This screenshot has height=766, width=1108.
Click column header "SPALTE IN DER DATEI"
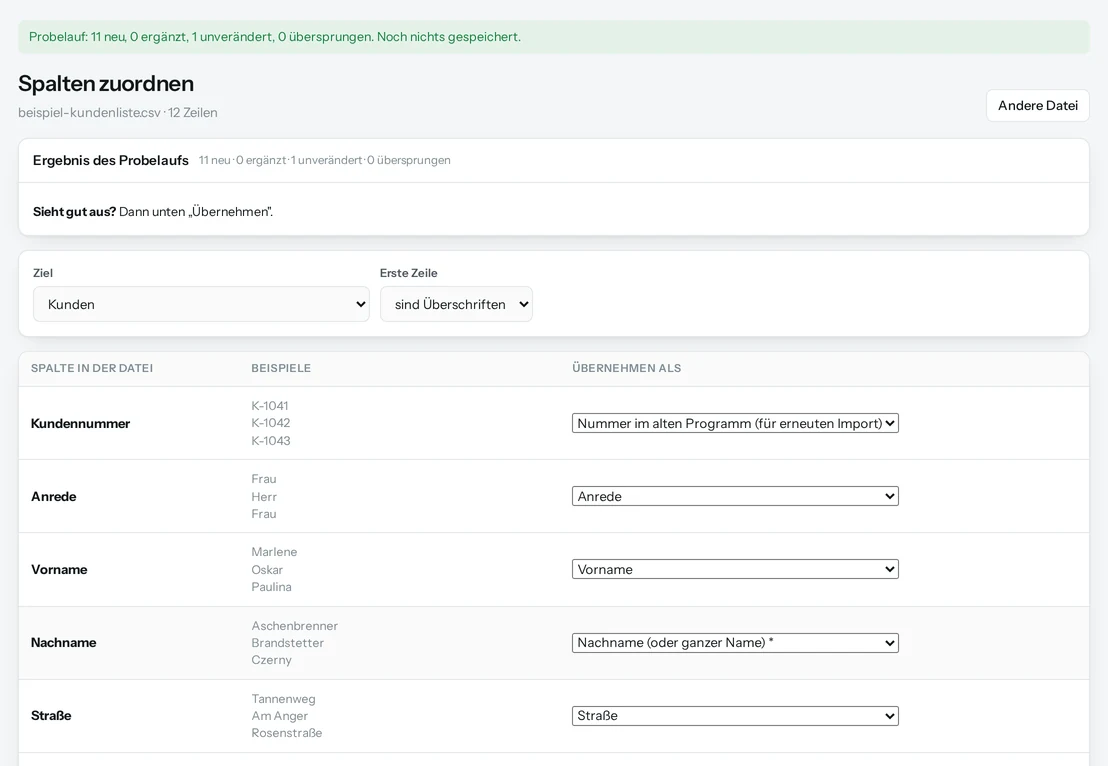coord(92,368)
